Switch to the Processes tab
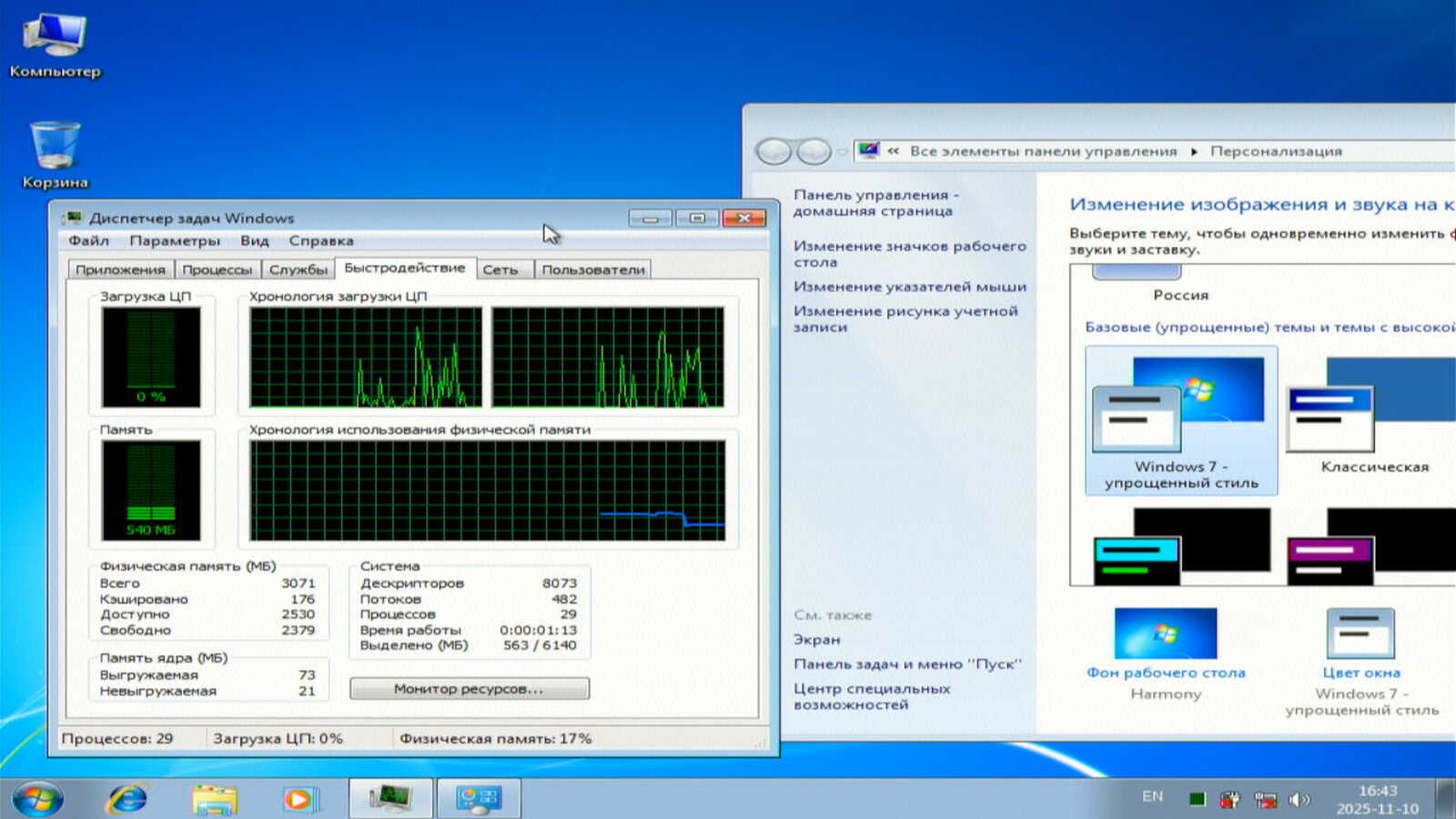This screenshot has height=819, width=1456. (217, 269)
